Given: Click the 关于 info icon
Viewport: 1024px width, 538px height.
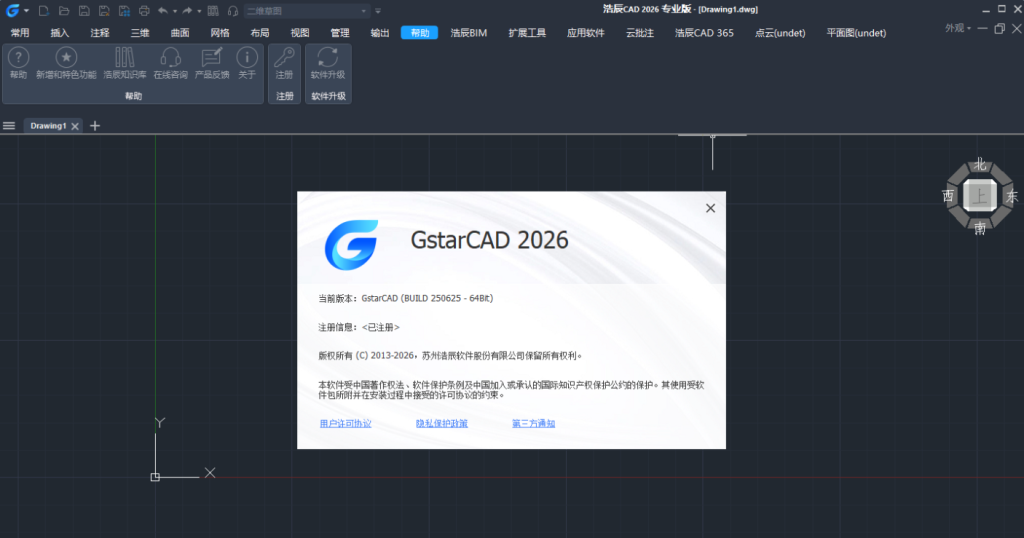Looking at the screenshot, I should click(x=246, y=59).
